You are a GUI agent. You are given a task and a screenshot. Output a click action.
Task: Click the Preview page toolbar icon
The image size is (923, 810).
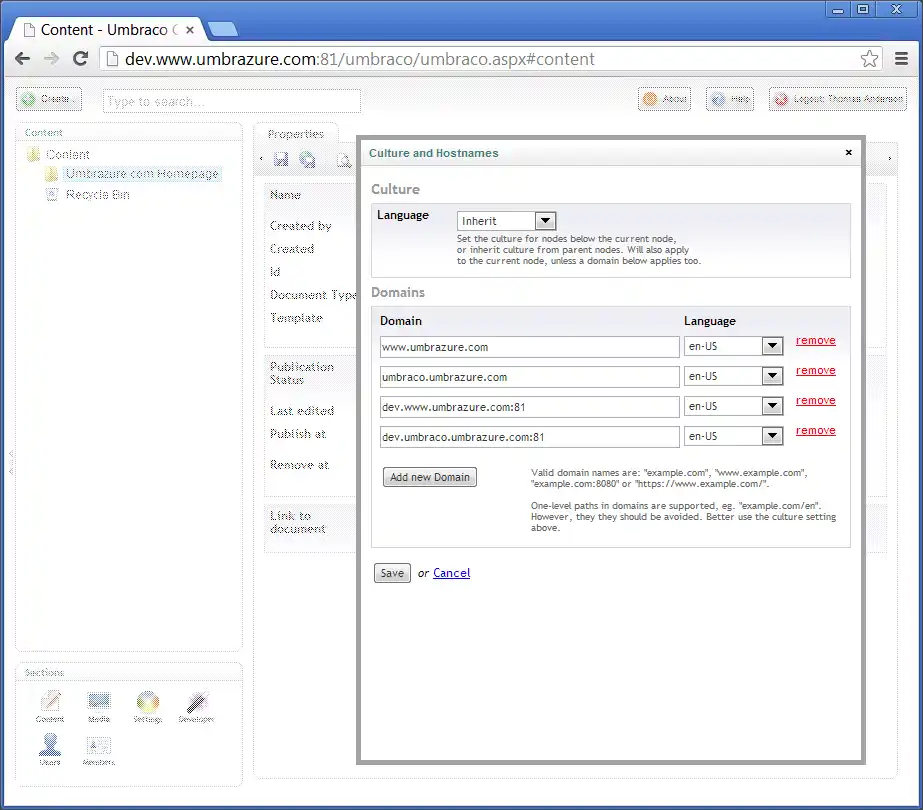click(343, 159)
